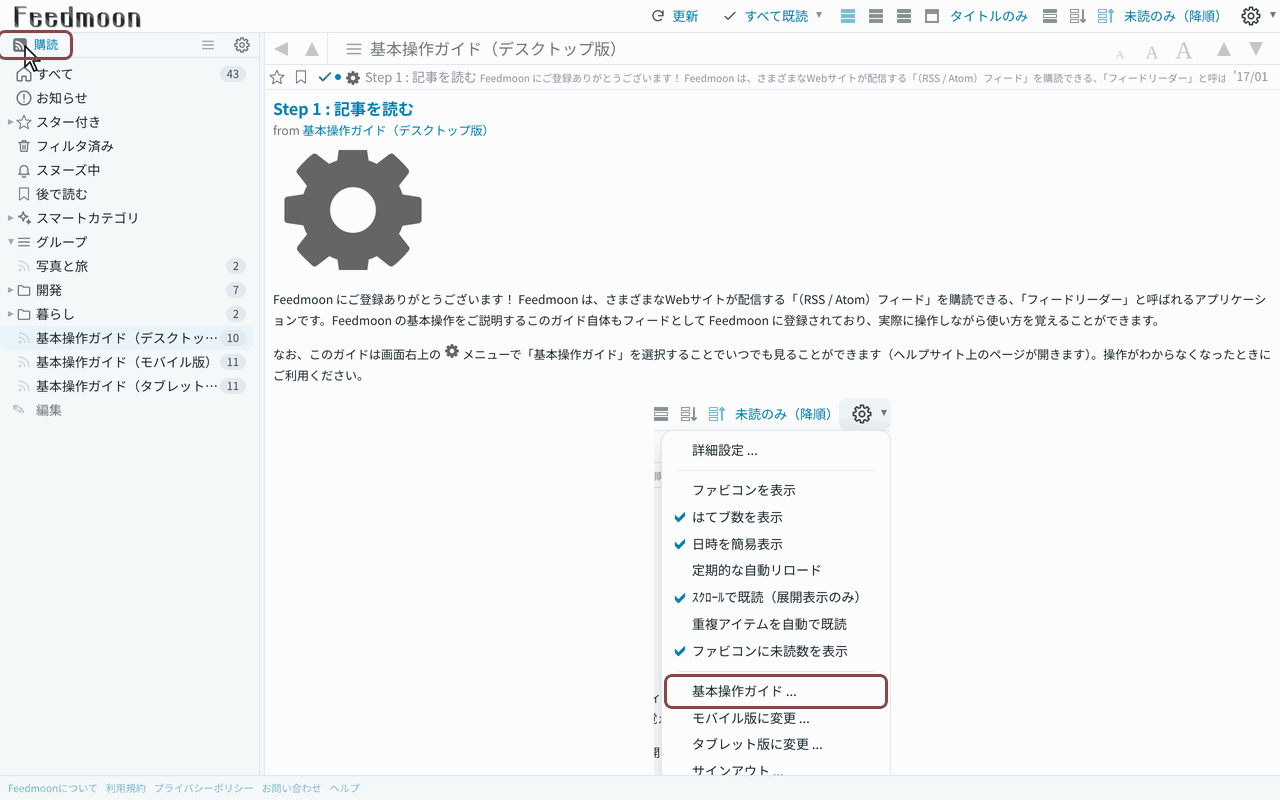1280x800 pixels.
Task: Open the blue Step 1 : 記事を読む heading
Action: pyautogui.click(x=343, y=109)
